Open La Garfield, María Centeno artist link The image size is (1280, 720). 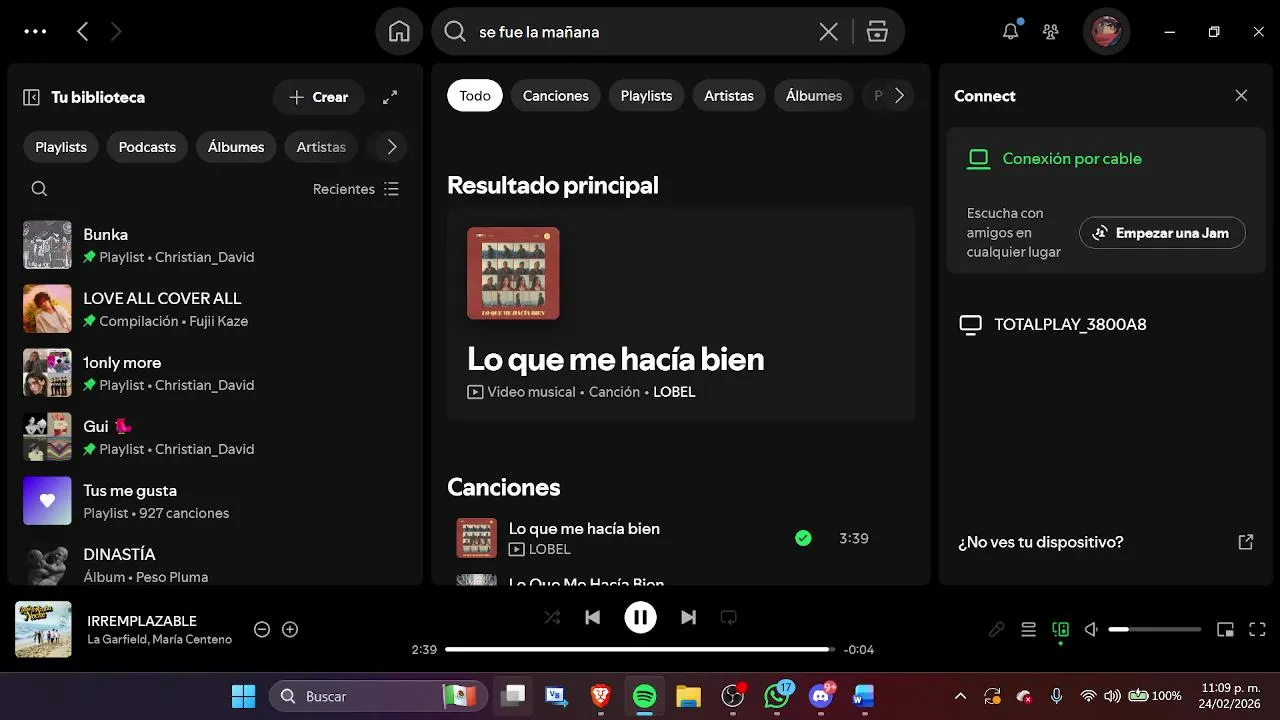(x=160, y=639)
